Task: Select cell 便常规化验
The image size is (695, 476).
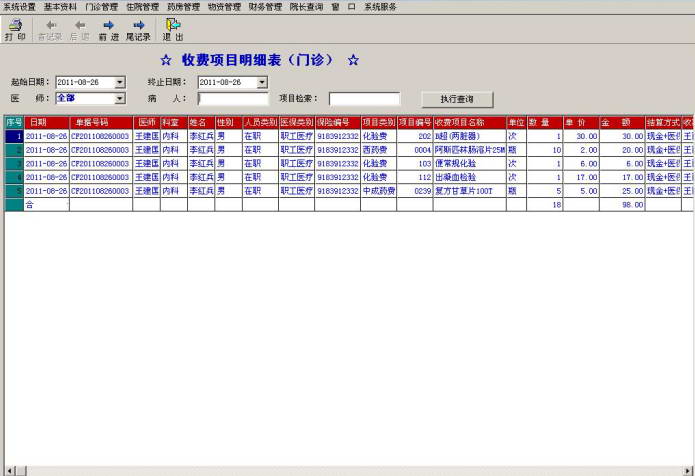Action: 469,164
